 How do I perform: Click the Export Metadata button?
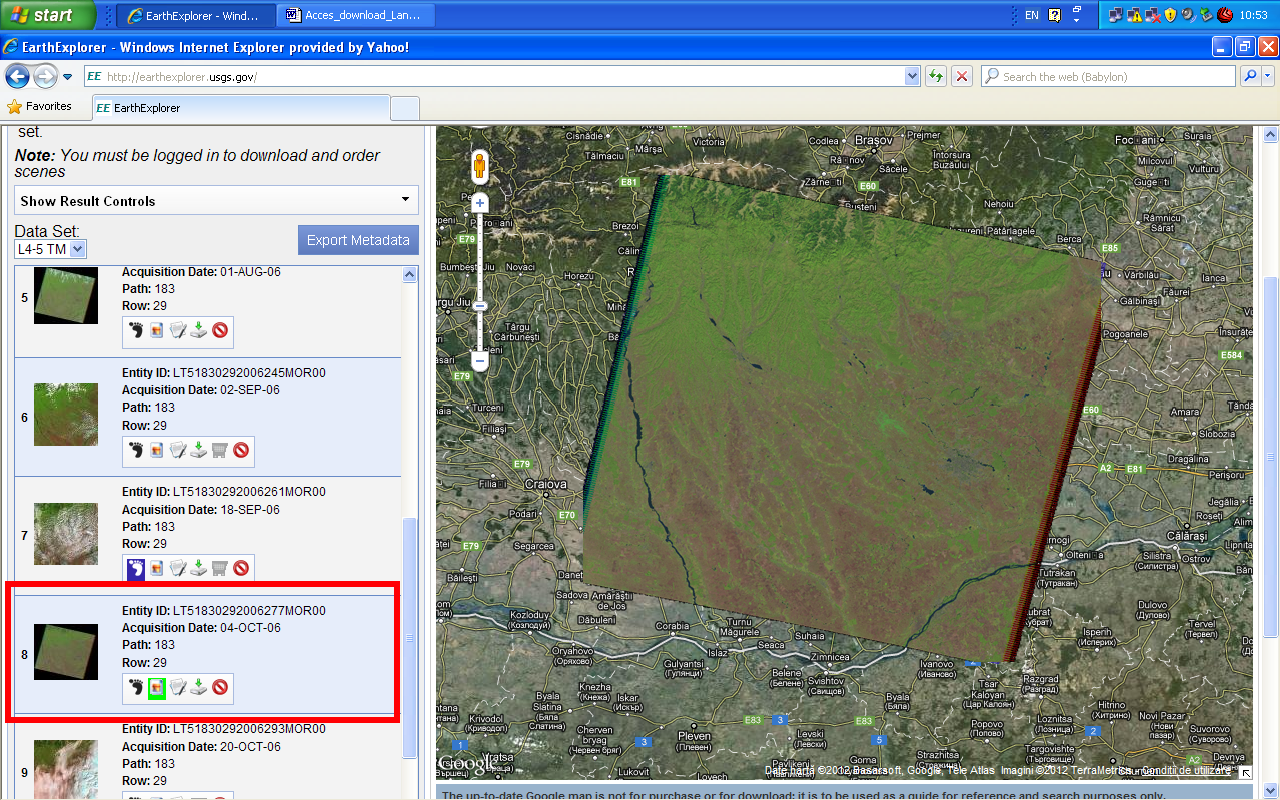tap(358, 240)
